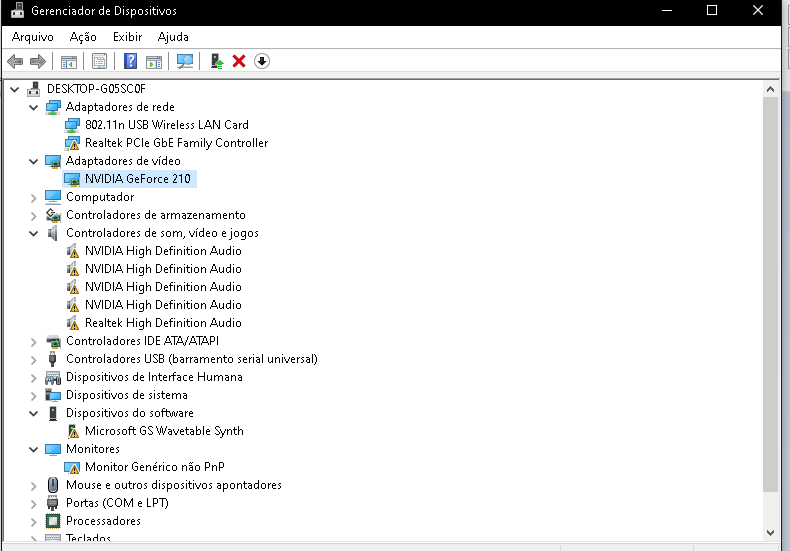This screenshot has height=551, width=790.
Task: Click the 802.11n USB Wireless LAN Card icon
Action: pos(72,125)
